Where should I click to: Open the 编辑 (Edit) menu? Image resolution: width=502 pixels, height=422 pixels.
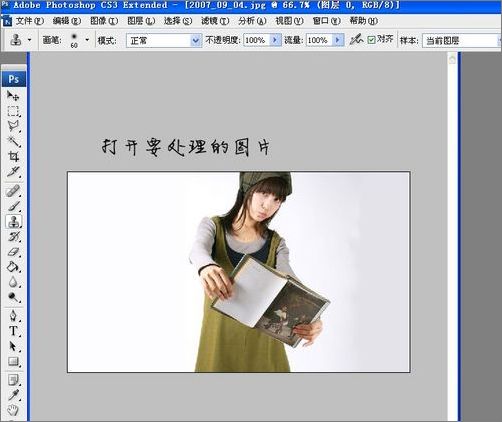[67, 21]
